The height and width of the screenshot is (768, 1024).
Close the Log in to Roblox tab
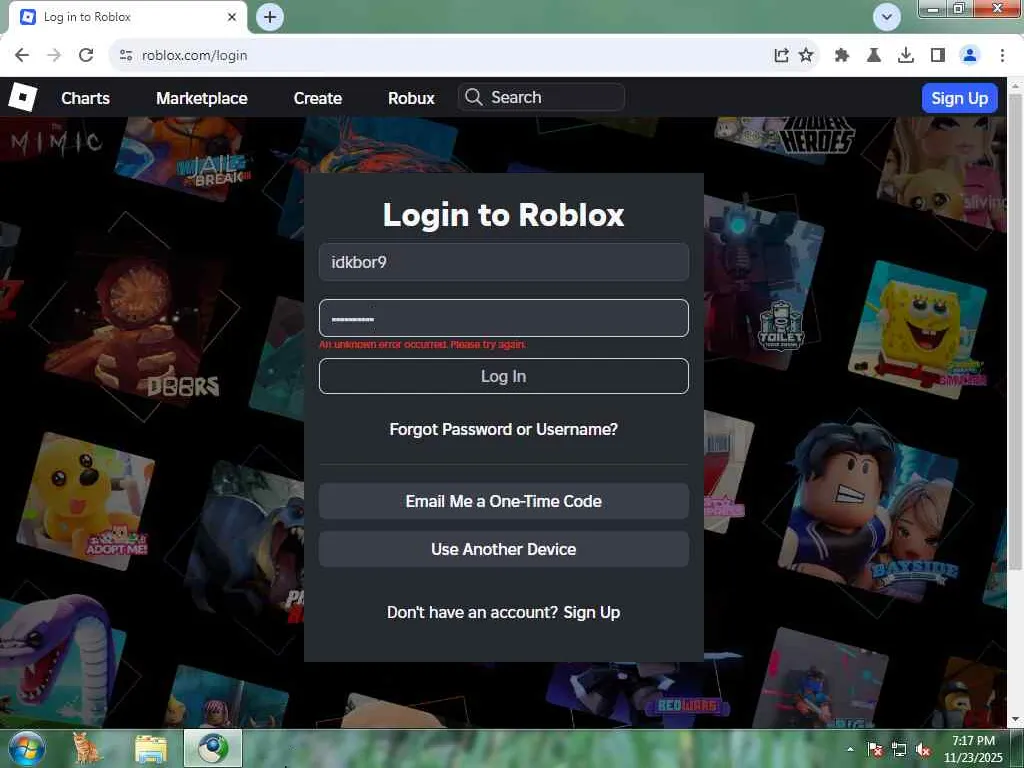[x=232, y=17]
